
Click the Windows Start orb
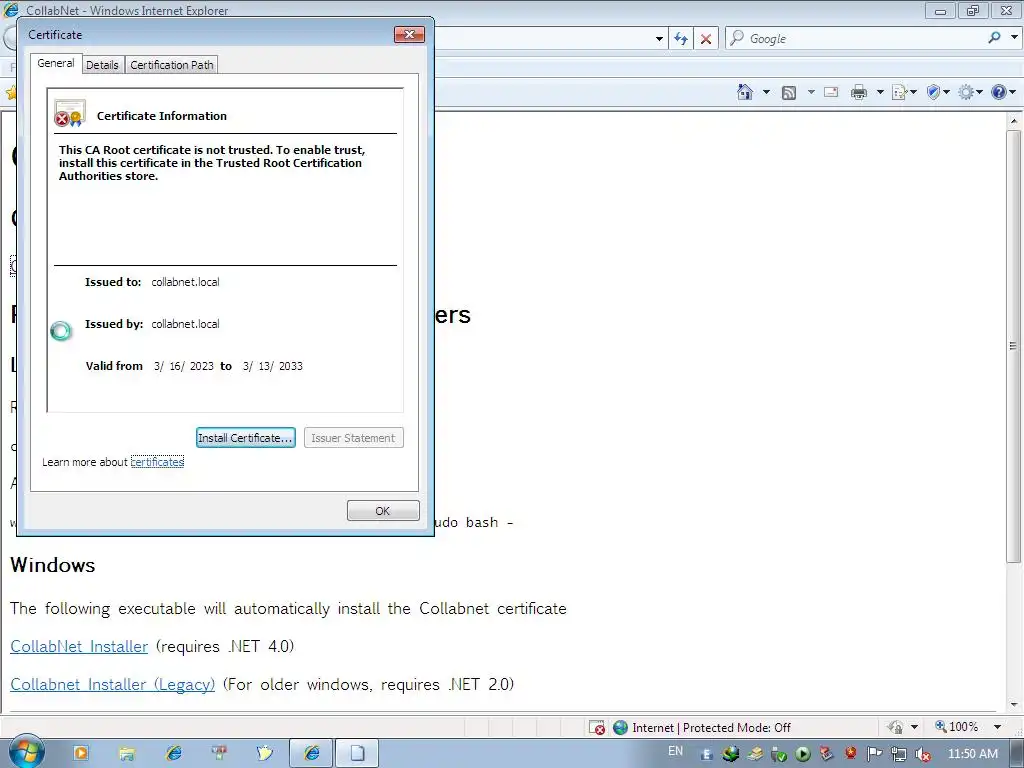[27, 752]
